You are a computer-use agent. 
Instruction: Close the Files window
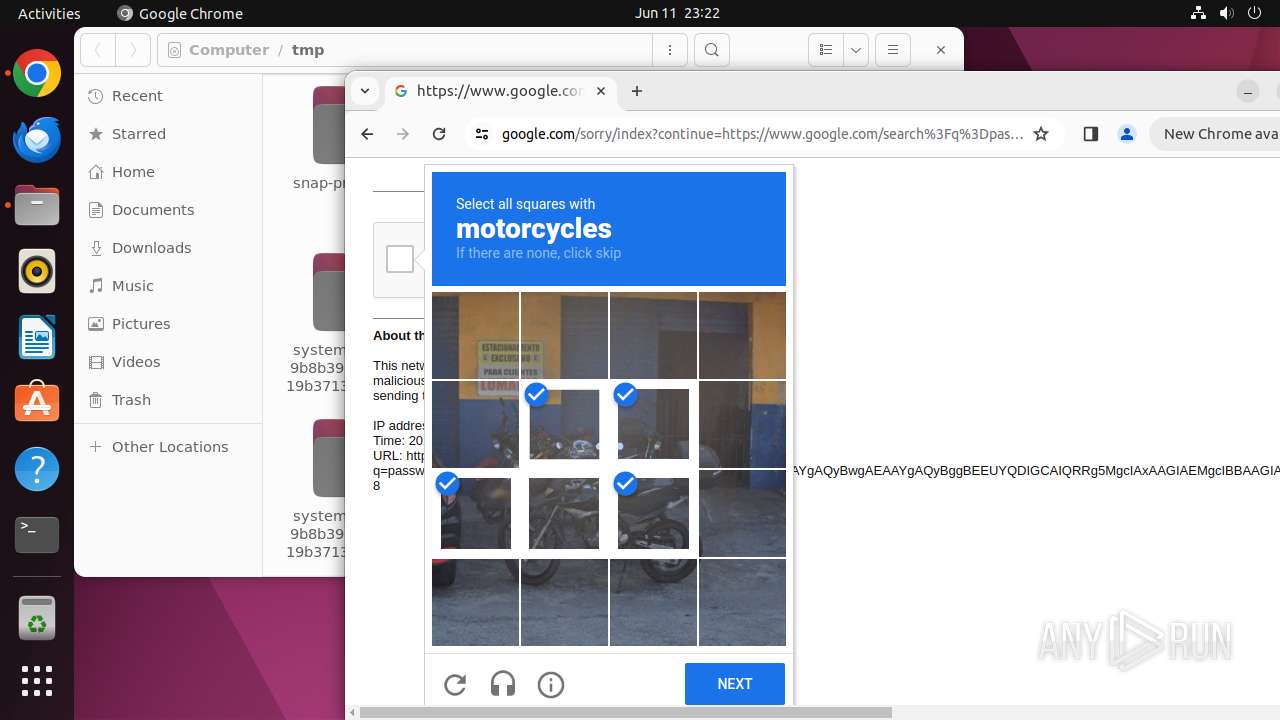(x=940, y=50)
